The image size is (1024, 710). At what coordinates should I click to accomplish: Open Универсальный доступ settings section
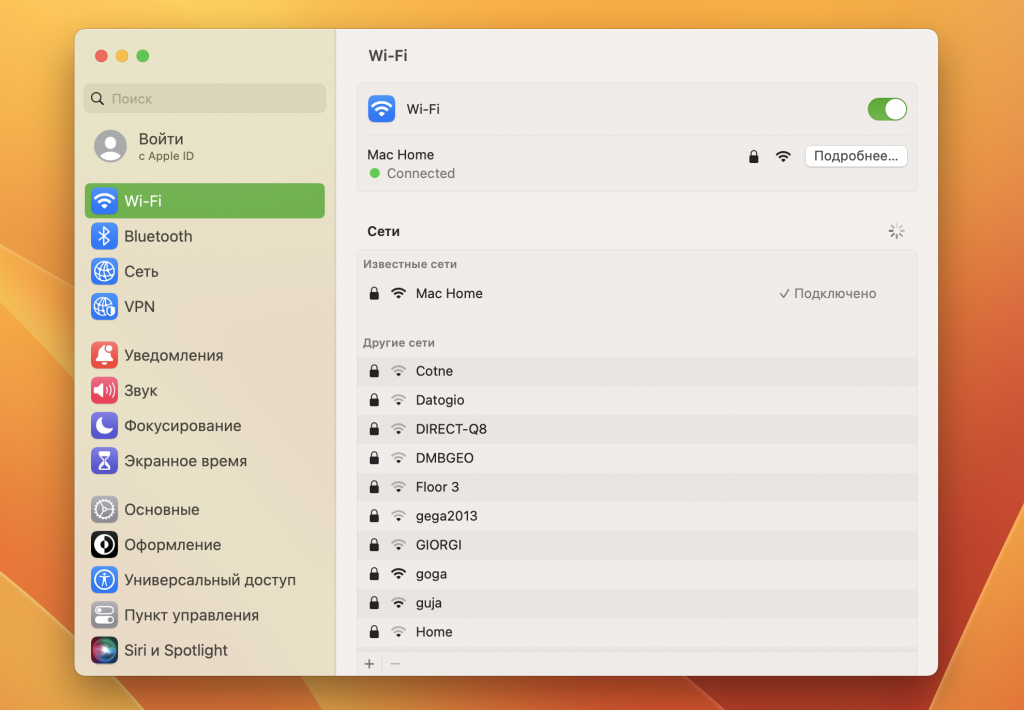coord(209,580)
